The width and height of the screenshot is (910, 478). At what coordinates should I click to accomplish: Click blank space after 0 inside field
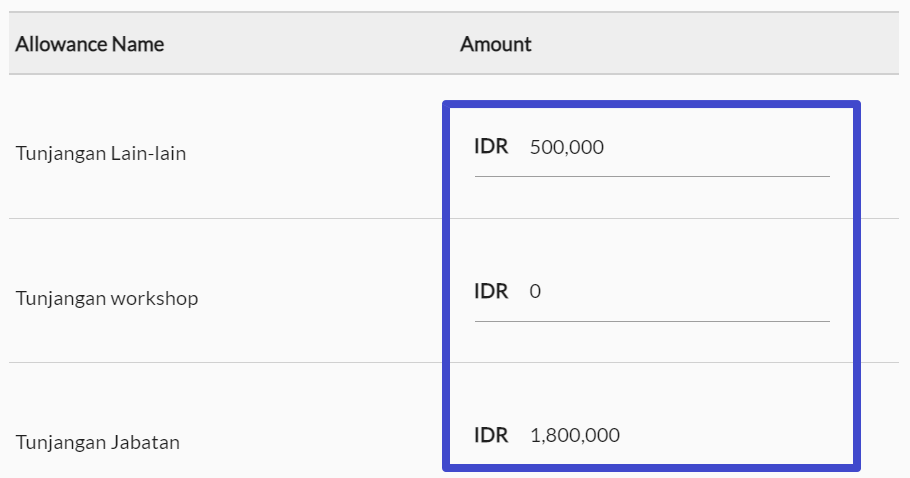pos(685,291)
